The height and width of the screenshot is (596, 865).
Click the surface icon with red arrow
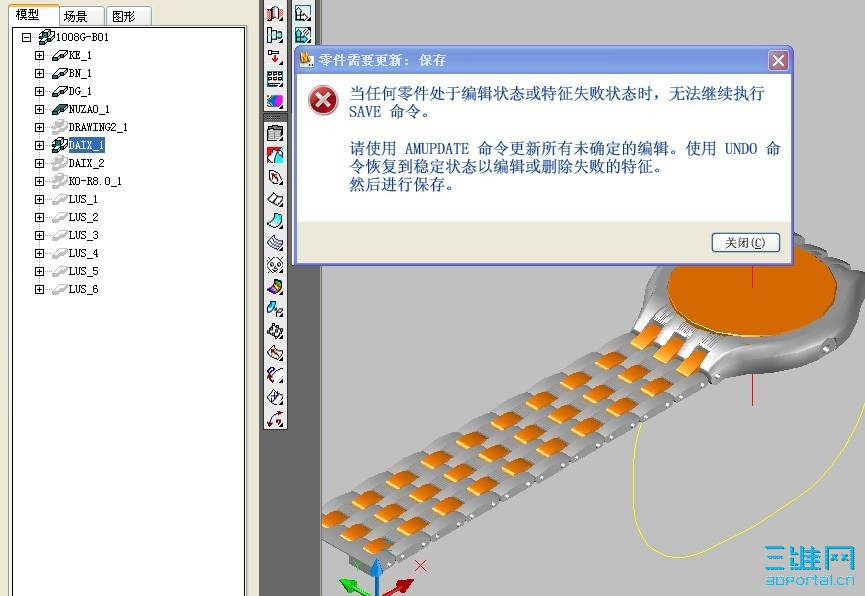(275, 353)
